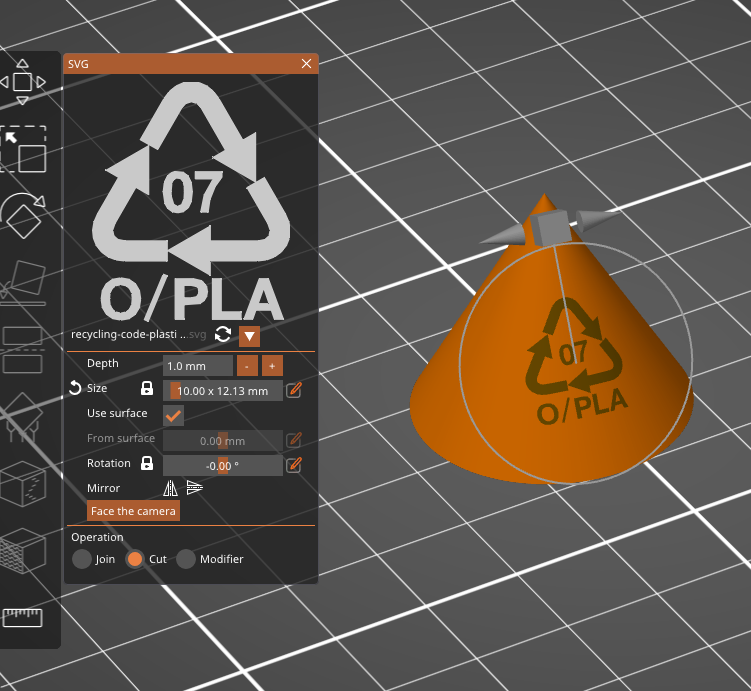Edit the Rotation value with pencil icon
Image resolution: width=751 pixels, height=691 pixels.
pyautogui.click(x=294, y=464)
